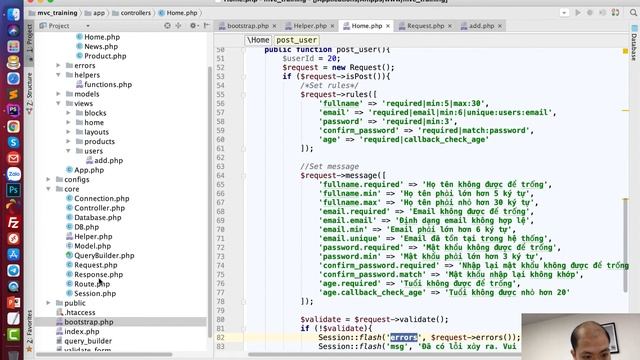Open Photoshop from the dock
This screenshot has height=360, width=640.
pyautogui.click(x=13, y=190)
